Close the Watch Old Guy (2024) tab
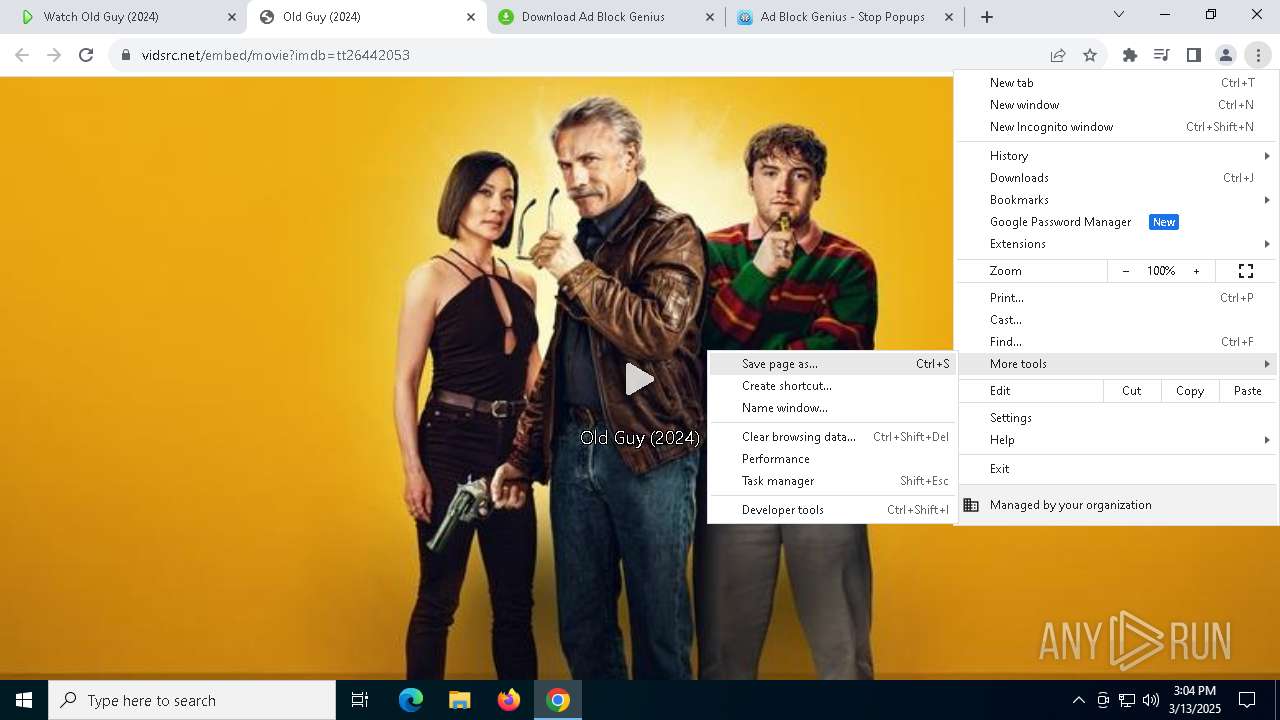The height and width of the screenshot is (720, 1280). click(x=232, y=17)
